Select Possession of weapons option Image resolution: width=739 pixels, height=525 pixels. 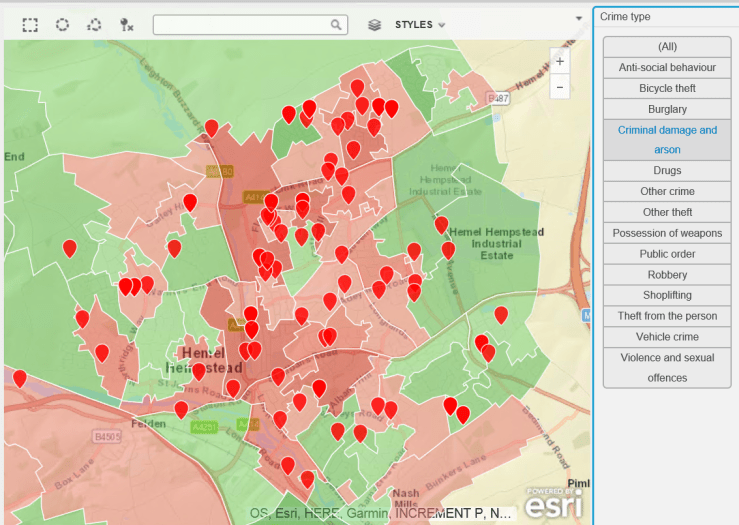coord(667,233)
